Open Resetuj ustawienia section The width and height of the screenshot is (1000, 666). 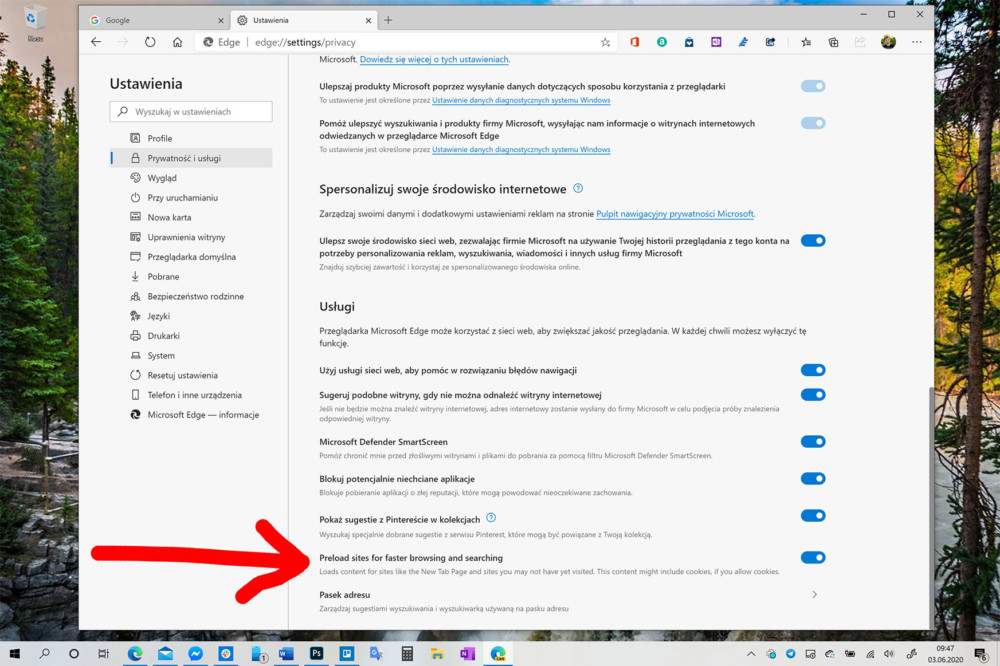click(191, 376)
